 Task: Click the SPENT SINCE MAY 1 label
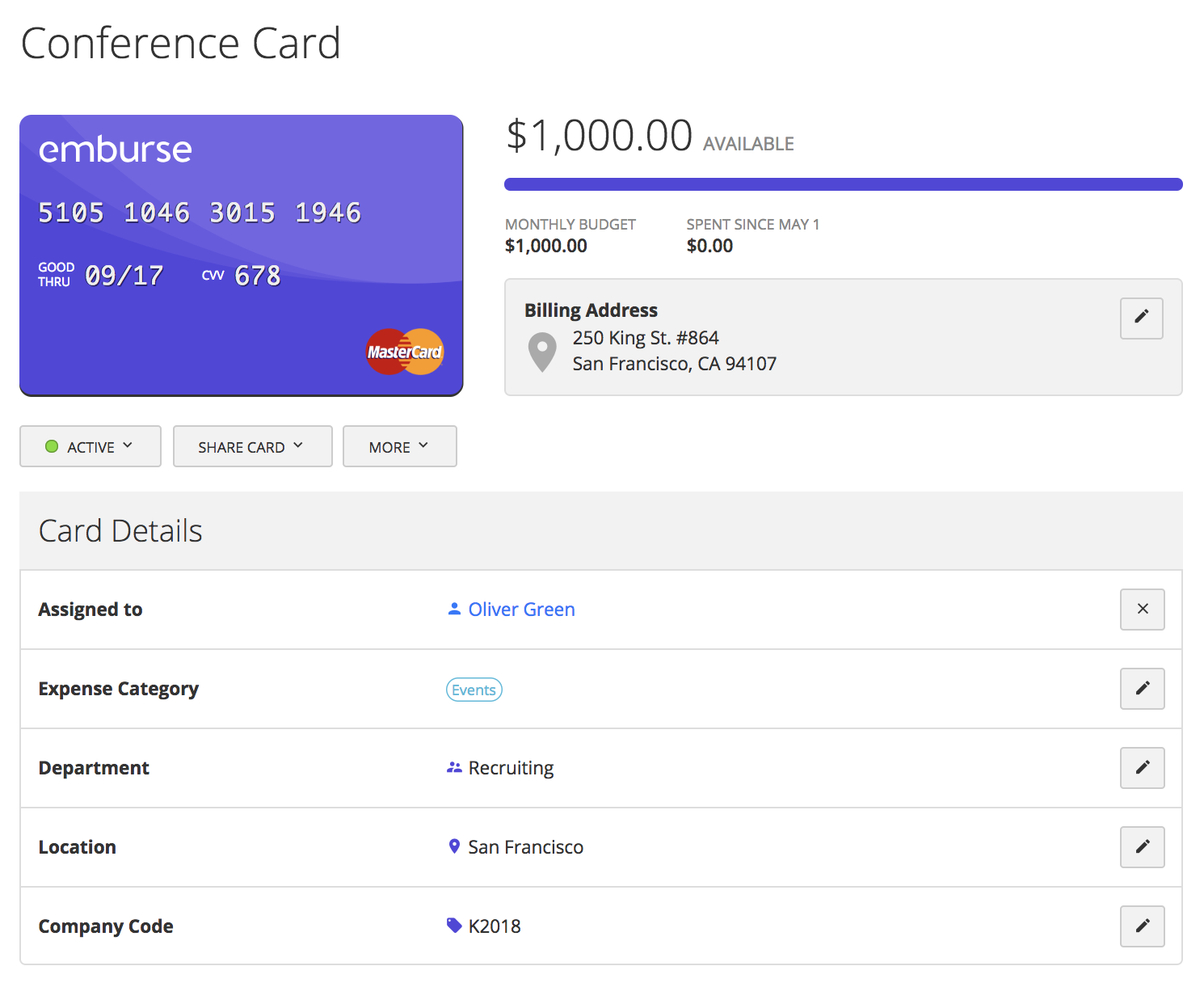click(x=753, y=225)
